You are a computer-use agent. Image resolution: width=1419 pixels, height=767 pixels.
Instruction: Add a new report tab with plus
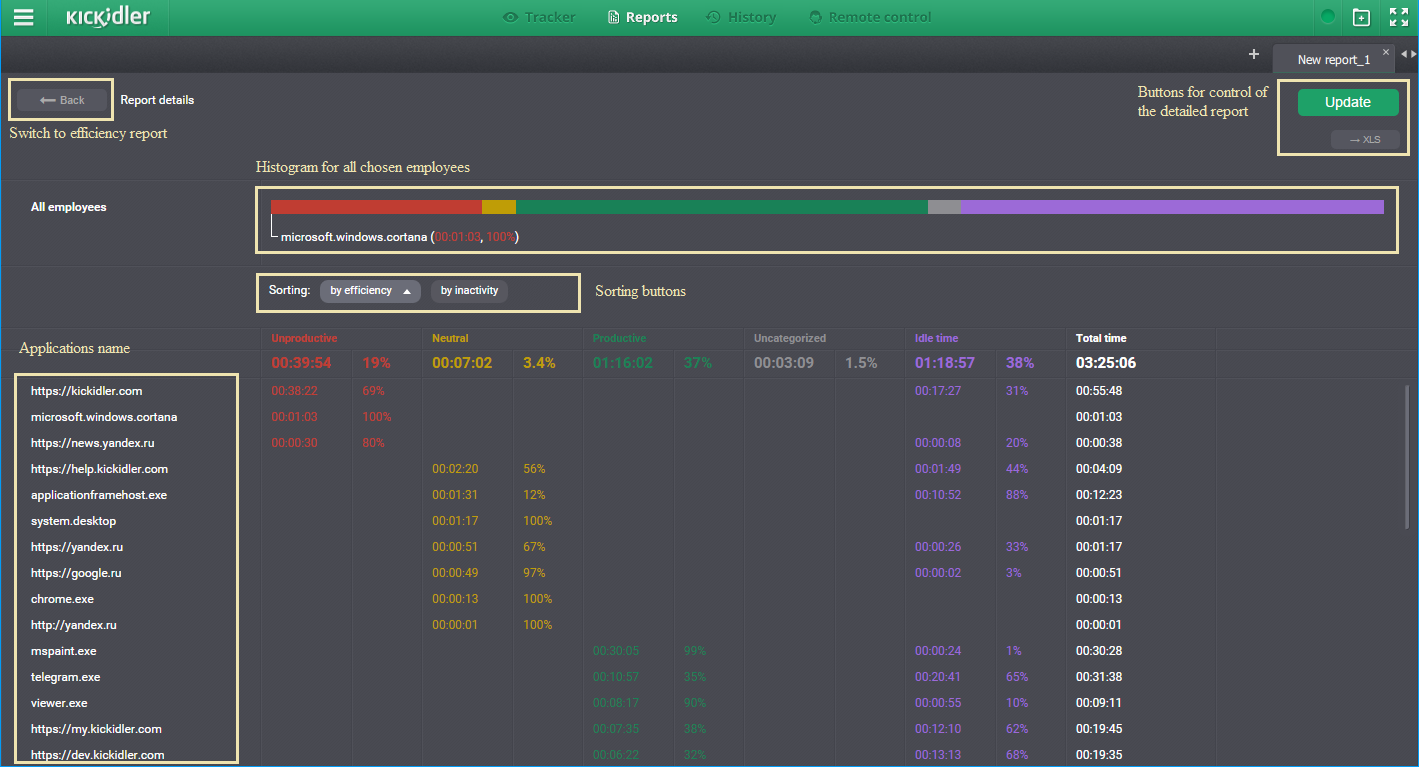point(1254,54)
